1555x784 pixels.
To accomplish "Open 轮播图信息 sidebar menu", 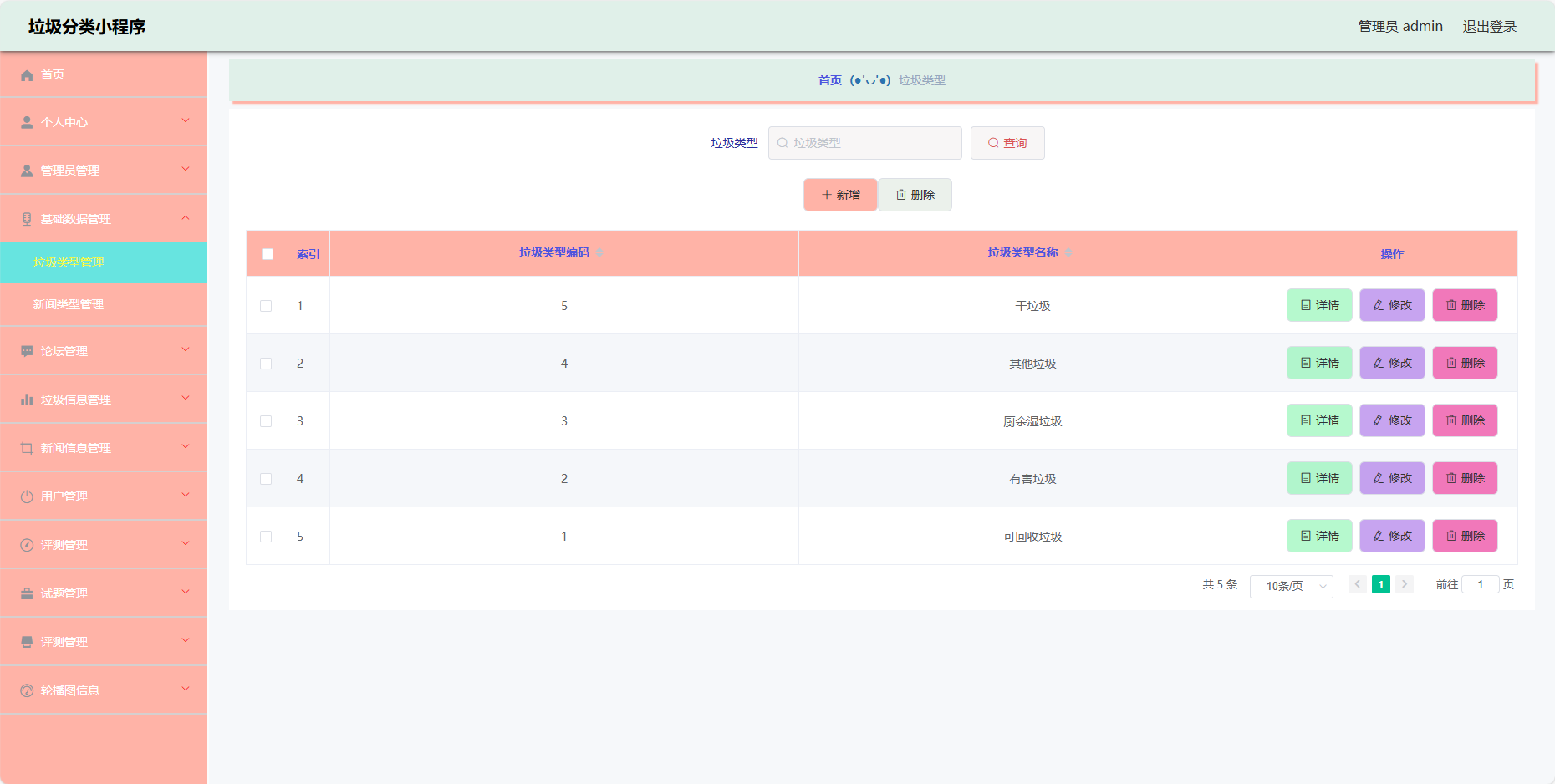I will click(x=104, y=690).
